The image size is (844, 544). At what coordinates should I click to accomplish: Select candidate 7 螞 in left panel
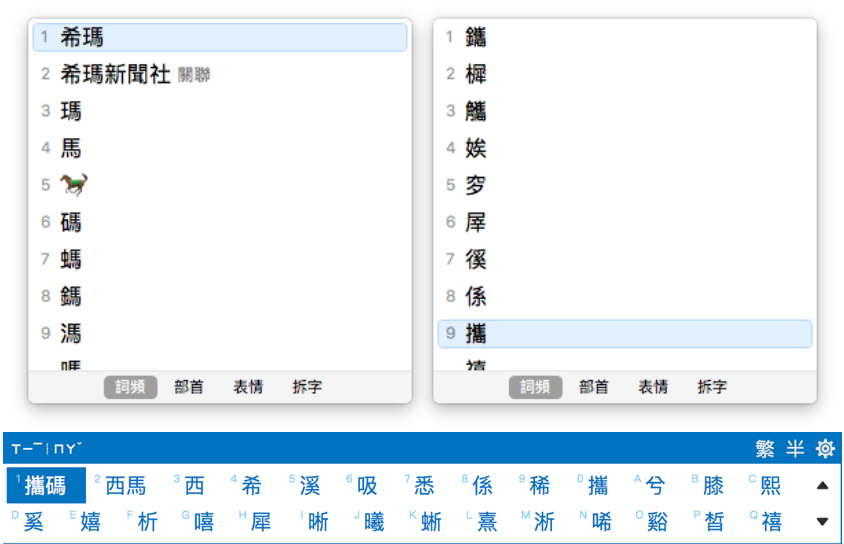220,259
